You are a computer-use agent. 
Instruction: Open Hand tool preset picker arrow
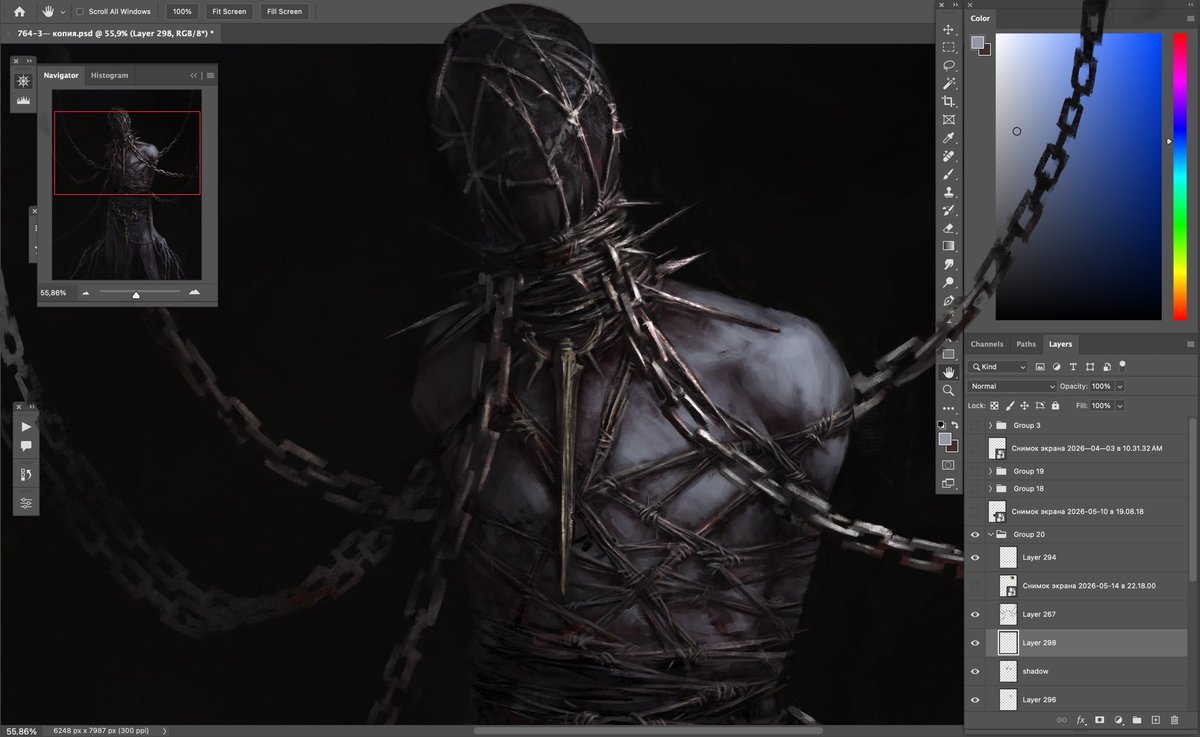tap(64, 12)
